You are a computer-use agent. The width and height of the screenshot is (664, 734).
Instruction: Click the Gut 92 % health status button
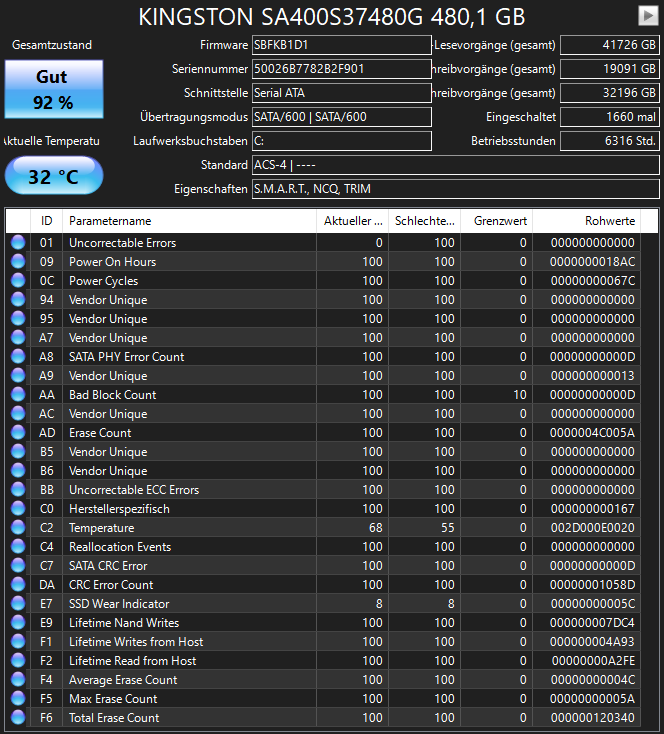click(54, 89)
